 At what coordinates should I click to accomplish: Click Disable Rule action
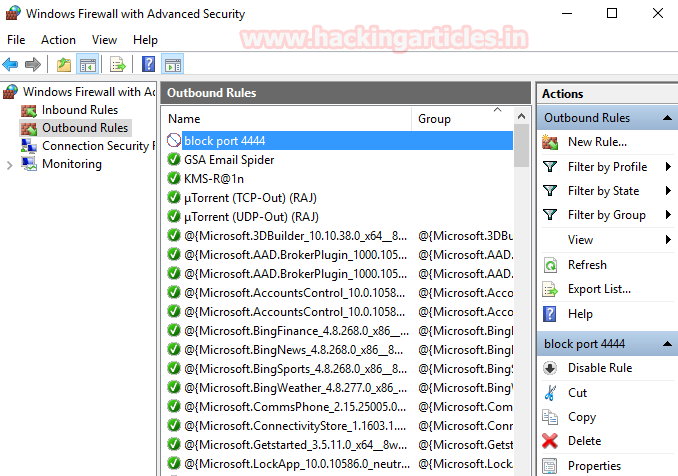coord(599,368)
